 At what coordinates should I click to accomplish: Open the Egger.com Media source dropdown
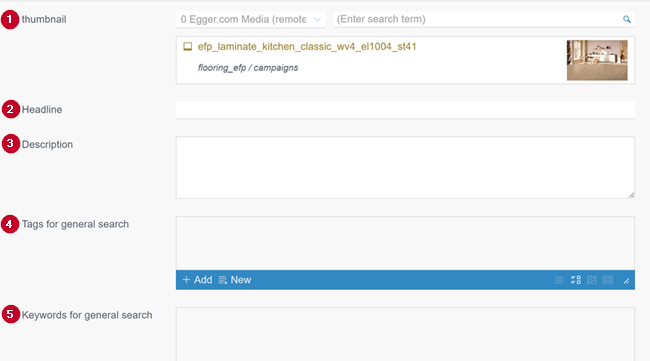tap(250, 19)
